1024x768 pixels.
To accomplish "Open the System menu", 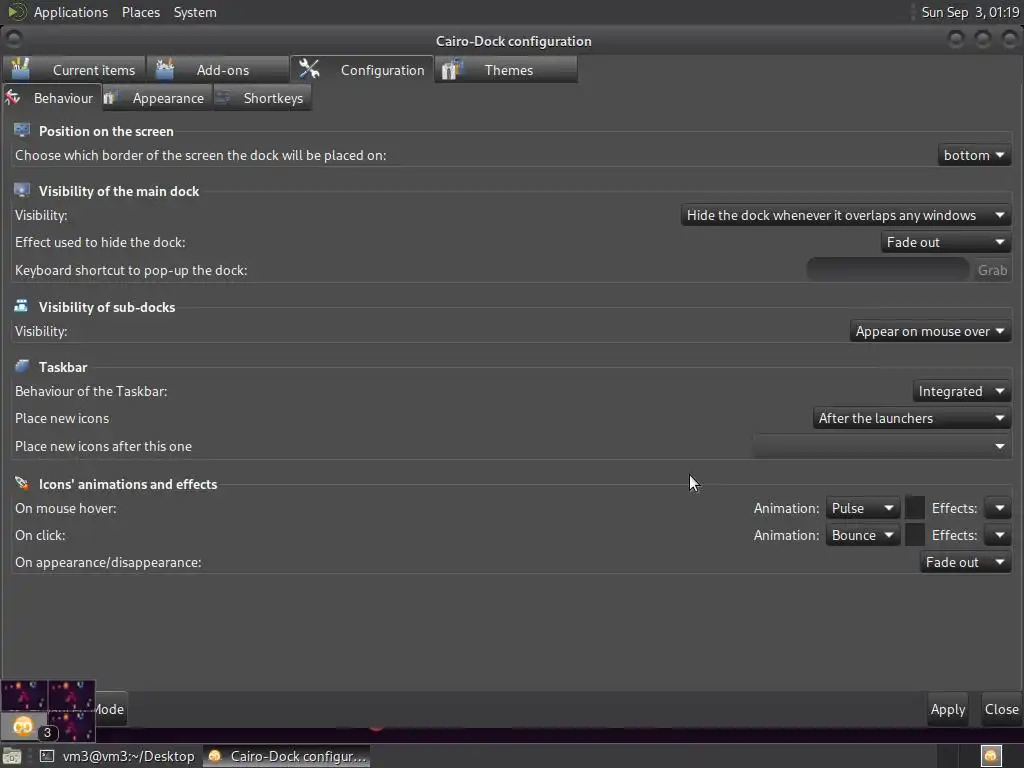I will 195,12.
